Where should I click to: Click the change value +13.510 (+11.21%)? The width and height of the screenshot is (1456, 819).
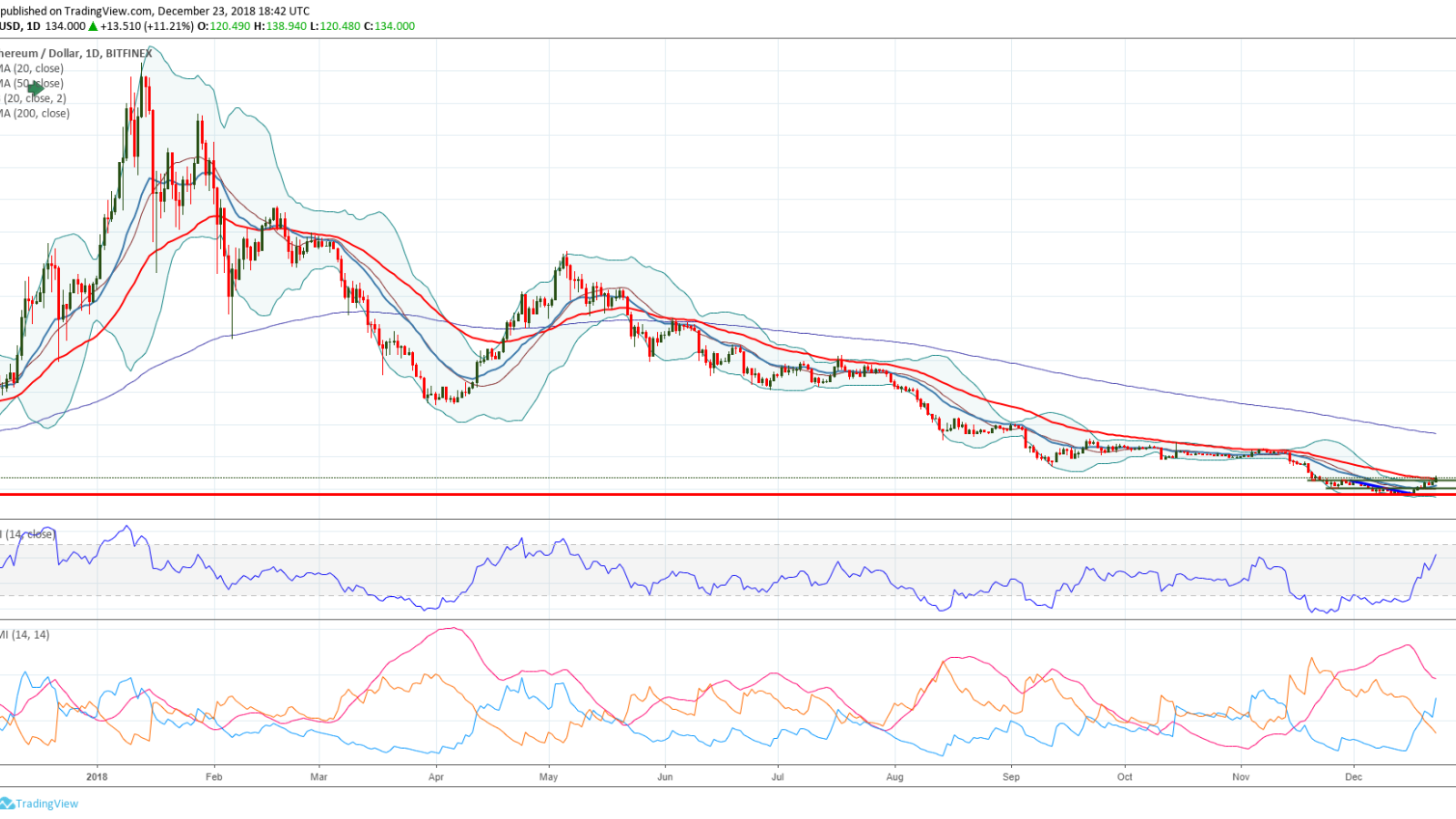pos(147,26)
